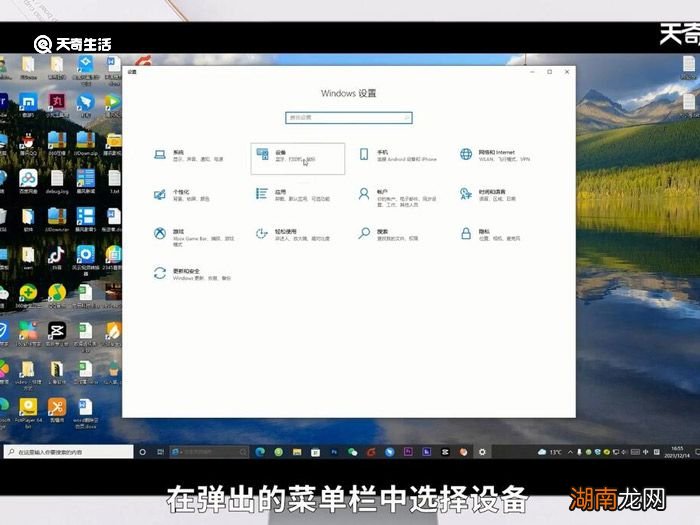This screenshot has height=525, width=700.
Task: Focus the Windows Settings search field
Action: [349, 117]
